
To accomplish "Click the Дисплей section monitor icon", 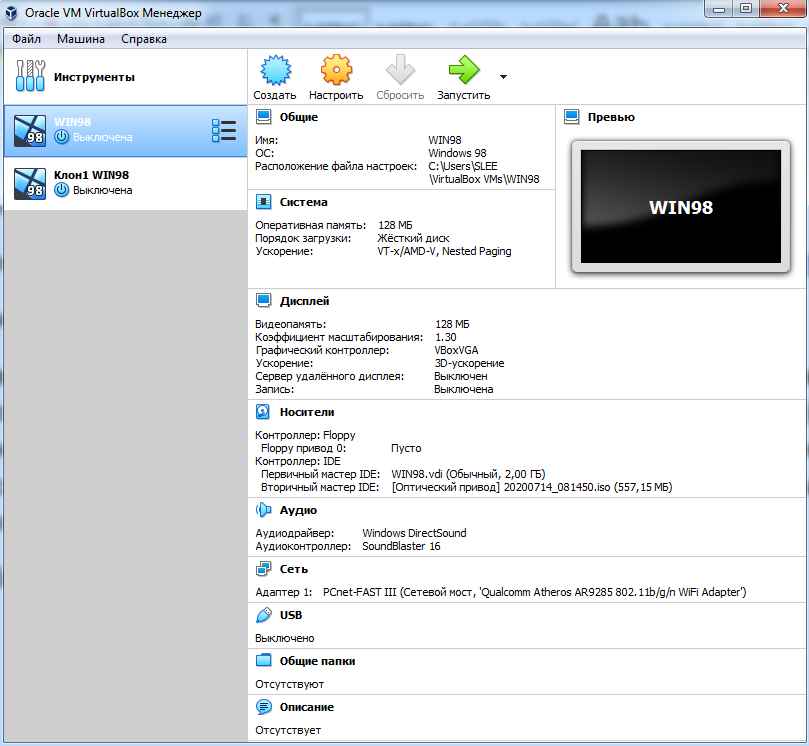I will 264,300.
